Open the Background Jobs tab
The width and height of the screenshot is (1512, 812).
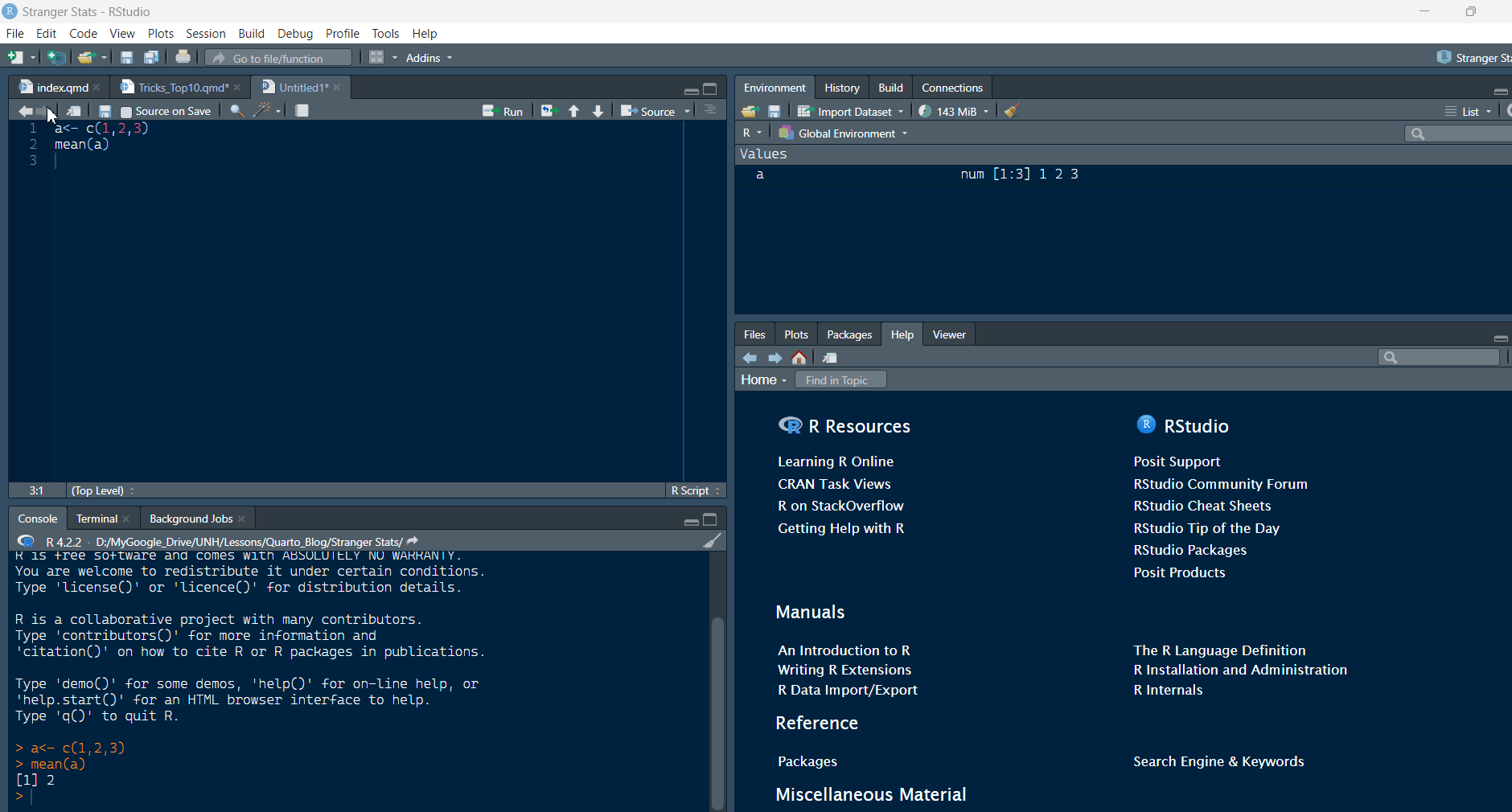coord(191,519)
